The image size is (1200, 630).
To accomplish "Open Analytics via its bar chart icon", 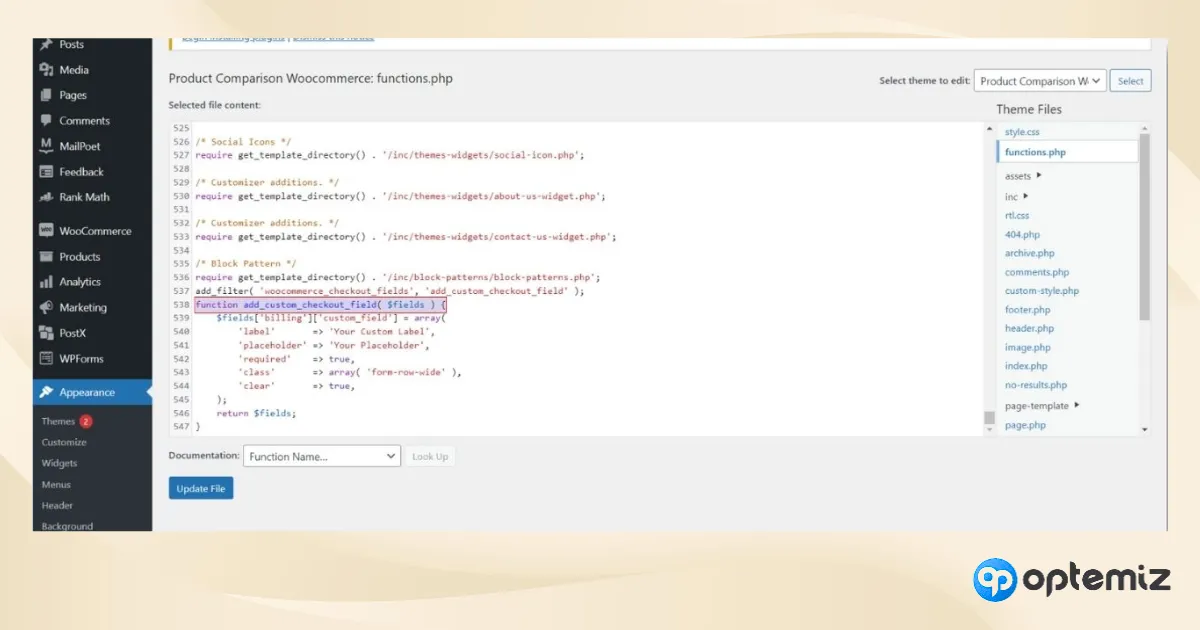I will click(46, 282).
